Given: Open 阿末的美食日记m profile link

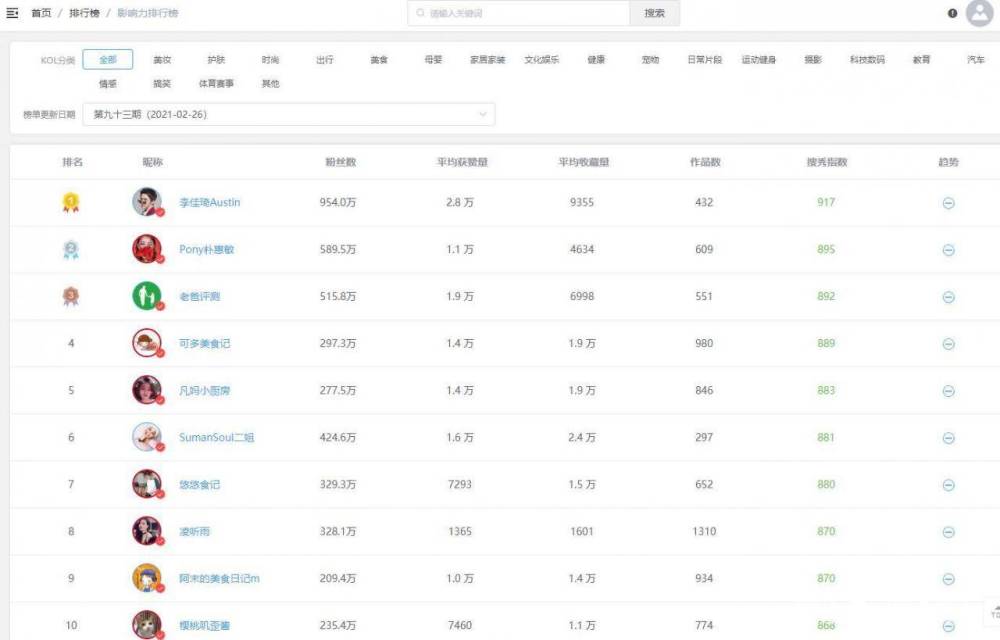Looking at the screenshot, I should coord(219,578).
